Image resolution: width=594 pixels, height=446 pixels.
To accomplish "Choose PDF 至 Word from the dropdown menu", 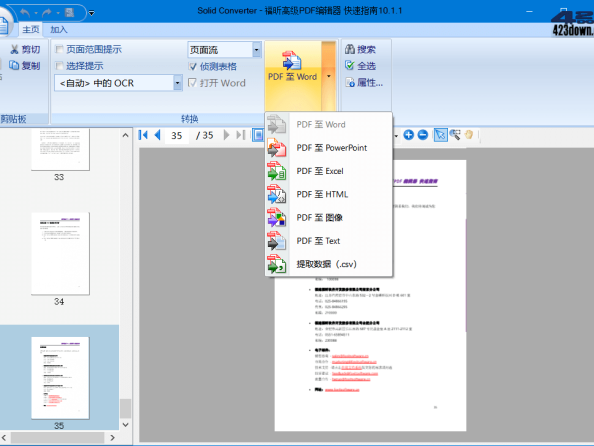I will 328,124.
